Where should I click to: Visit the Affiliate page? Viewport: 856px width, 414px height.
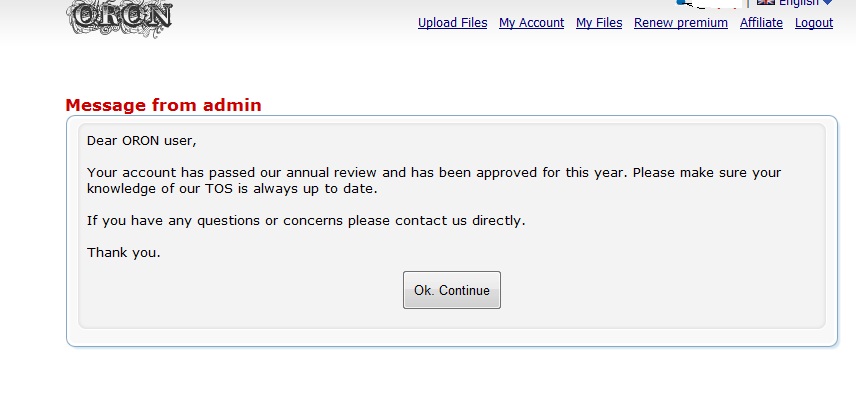click(761, 23)
